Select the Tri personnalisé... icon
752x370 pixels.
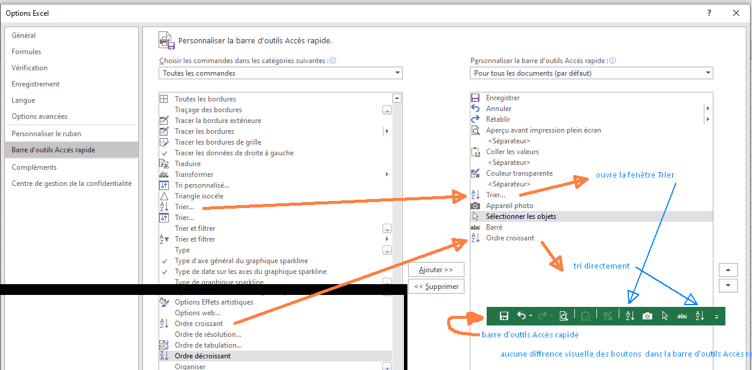point(164,185)
